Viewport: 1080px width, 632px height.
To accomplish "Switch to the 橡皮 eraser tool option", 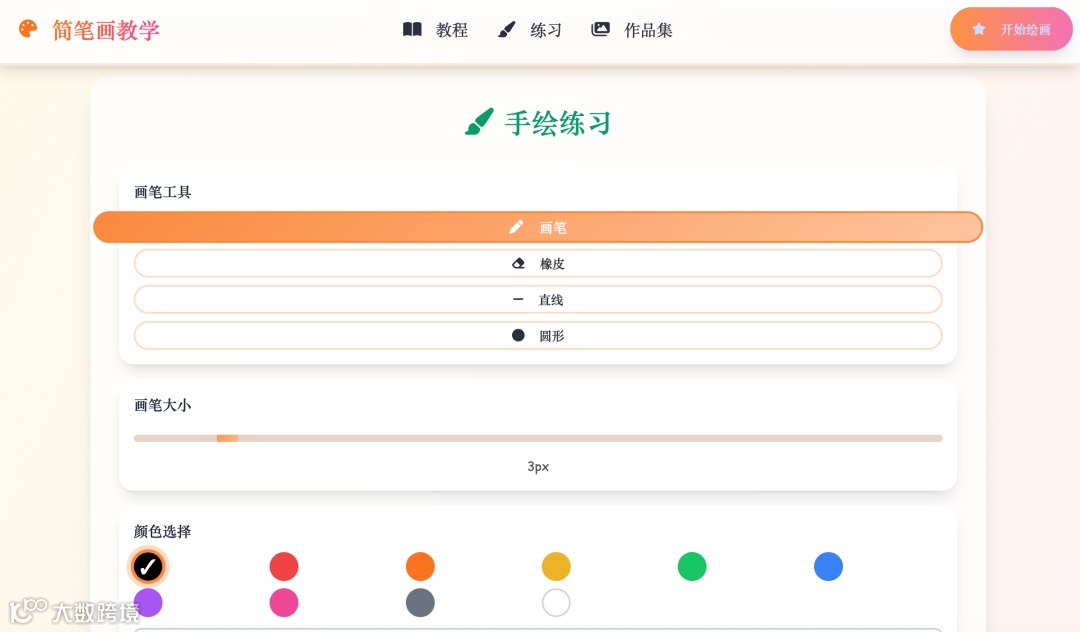I will [x=538, y=264].
